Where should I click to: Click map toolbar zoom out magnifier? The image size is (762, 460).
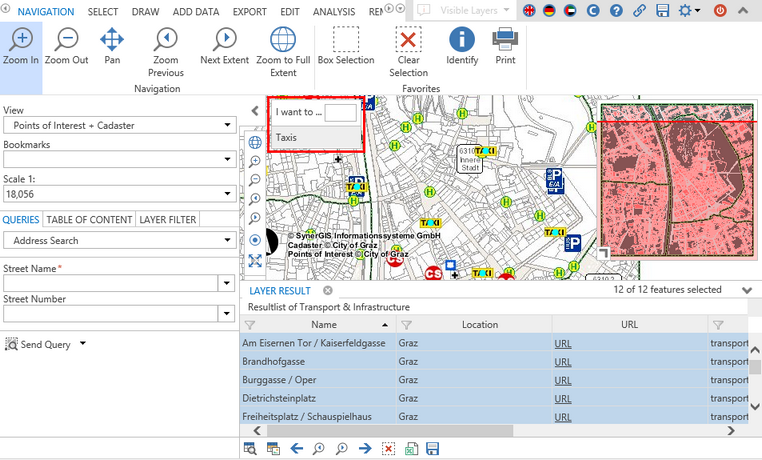point(255,180)
